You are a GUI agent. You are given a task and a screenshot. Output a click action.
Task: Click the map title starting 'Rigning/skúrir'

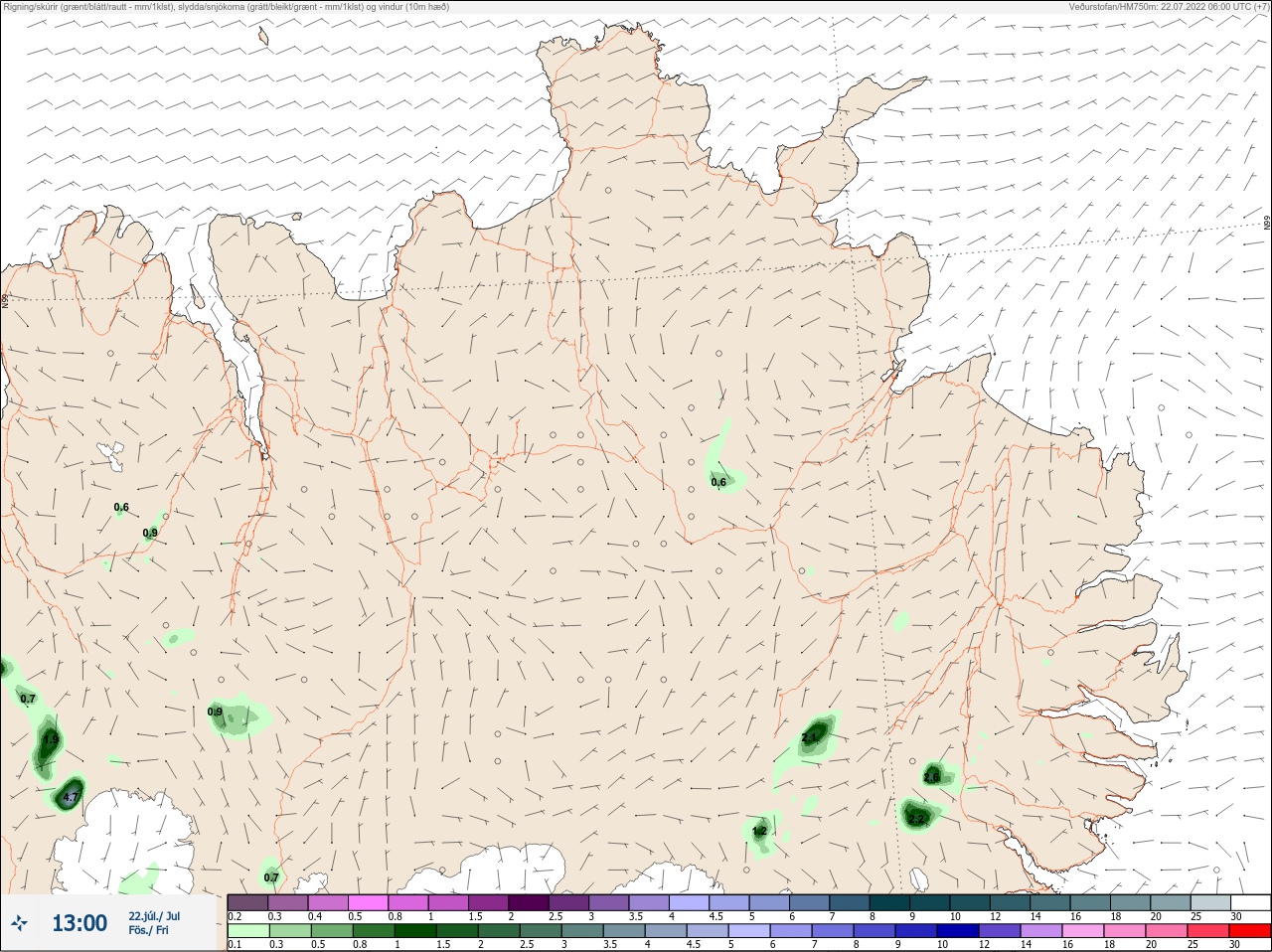[x=227, y=7]
